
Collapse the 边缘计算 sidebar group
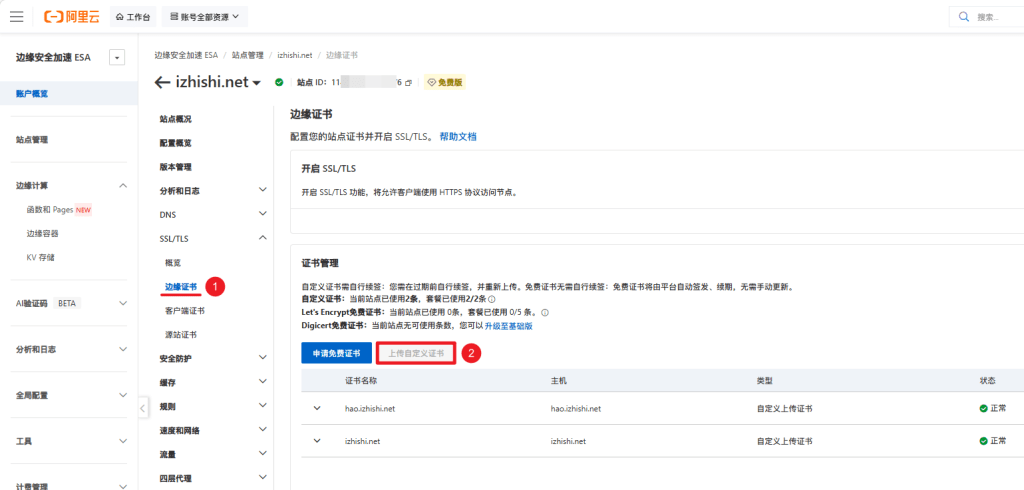[x=123, y=186]
